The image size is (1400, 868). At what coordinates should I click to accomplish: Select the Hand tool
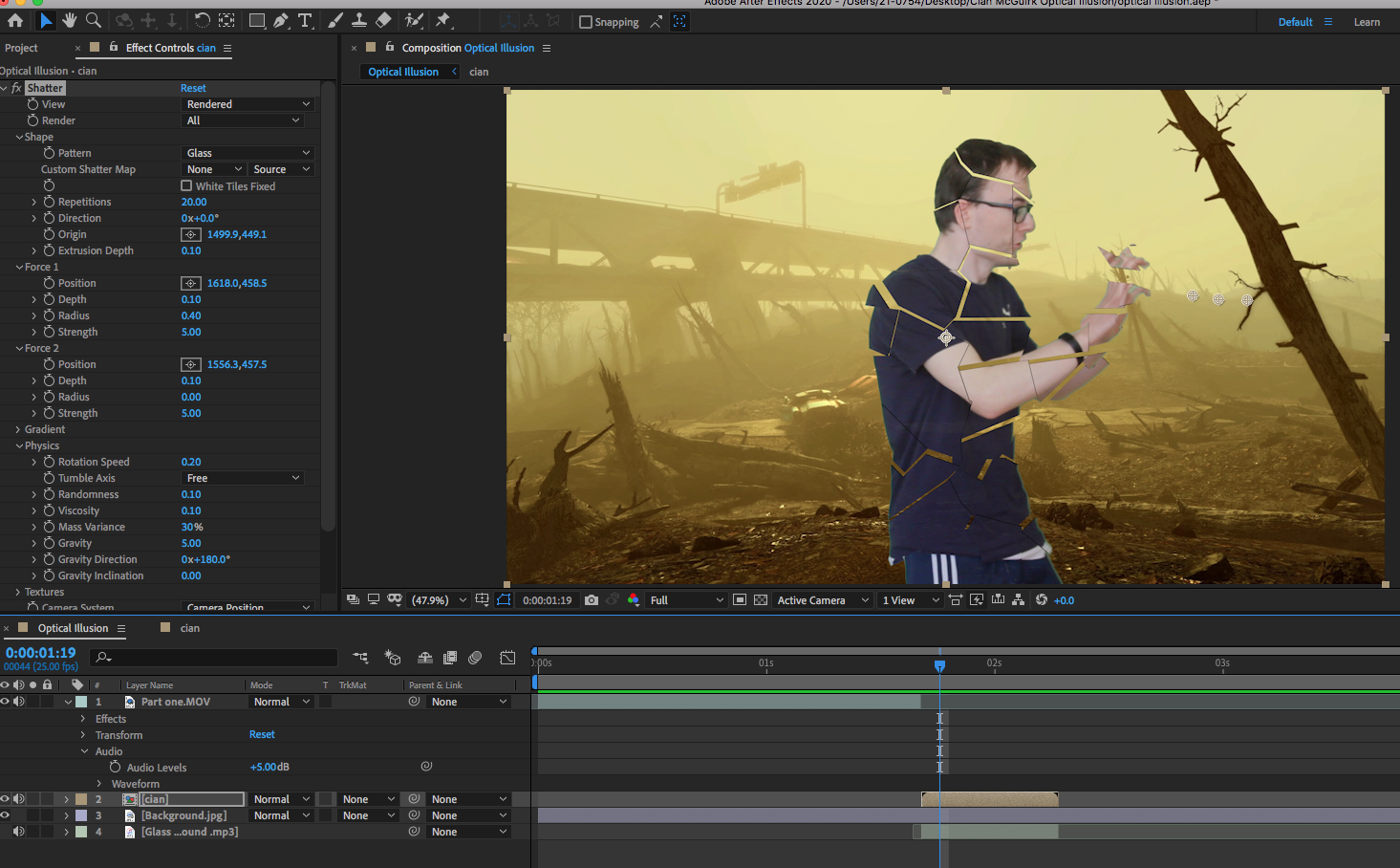(x=69, y=20)
